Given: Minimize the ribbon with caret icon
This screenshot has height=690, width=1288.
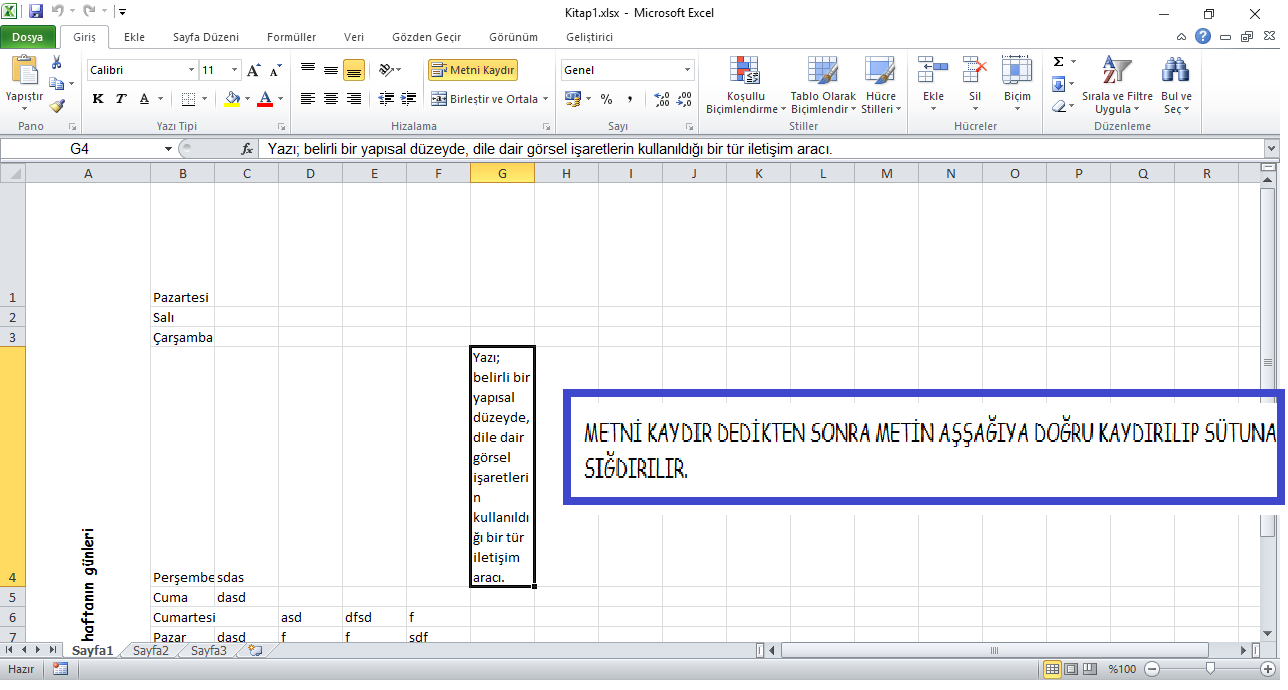Looking at the screenshot, I should (1183, 37).
